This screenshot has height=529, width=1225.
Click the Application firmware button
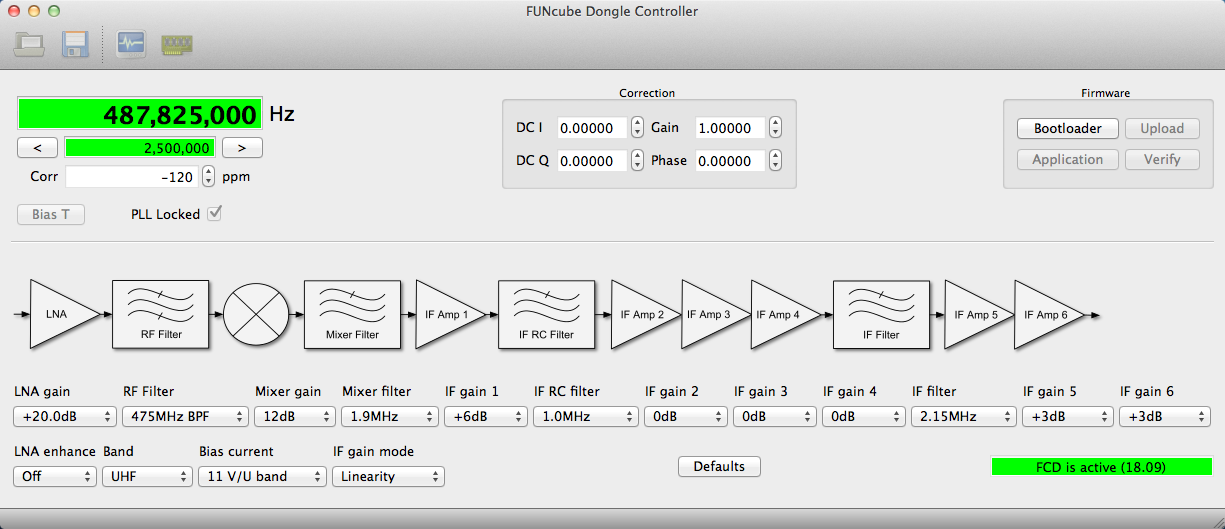[1068, 160]
